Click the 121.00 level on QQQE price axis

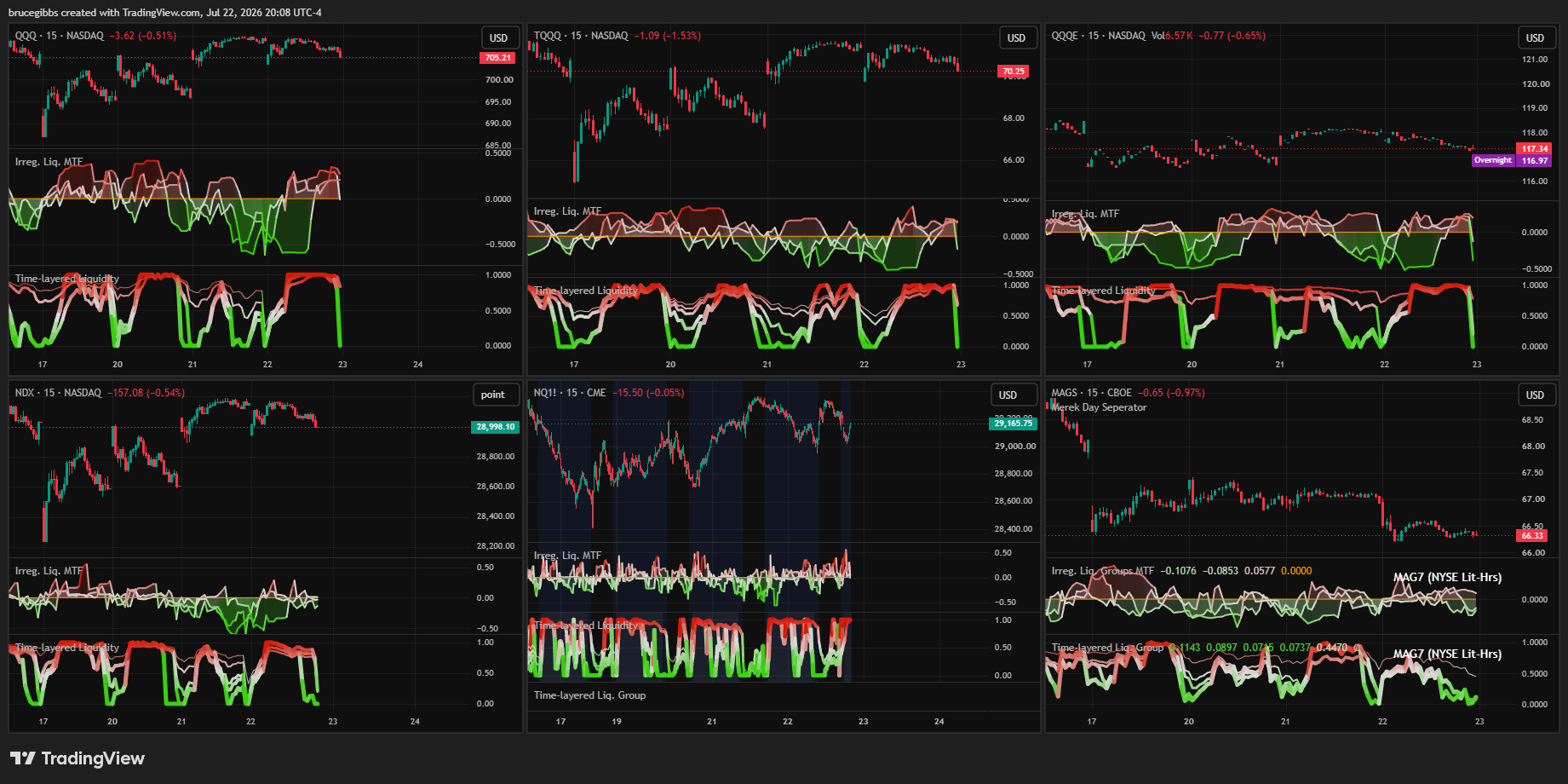pyautogui.click(x=1535, y=60)
